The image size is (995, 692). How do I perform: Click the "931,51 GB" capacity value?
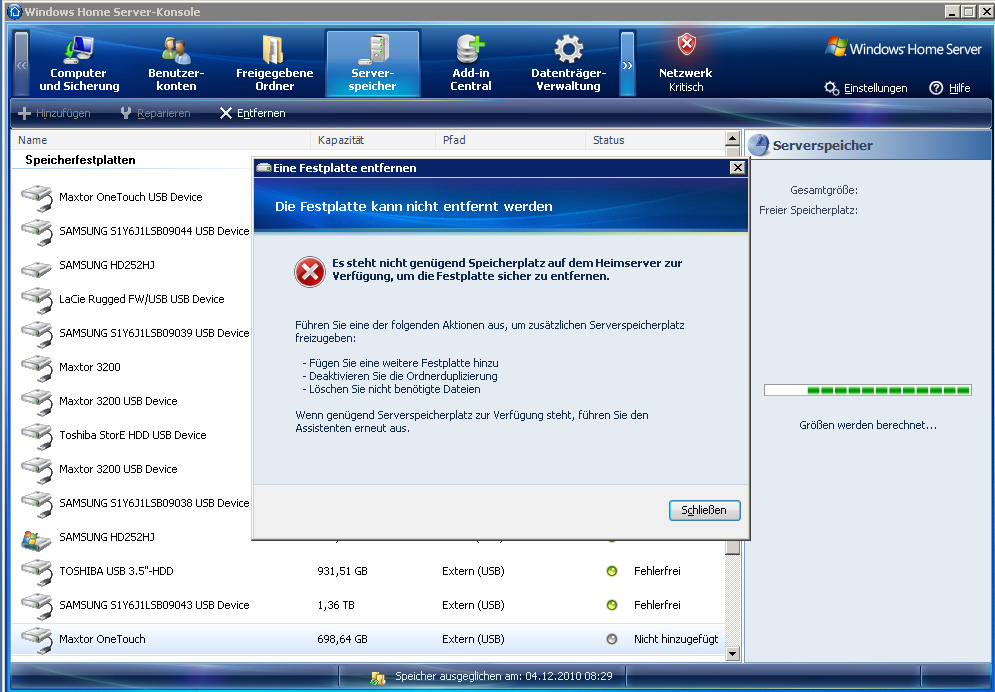click(x=342, y=571)
